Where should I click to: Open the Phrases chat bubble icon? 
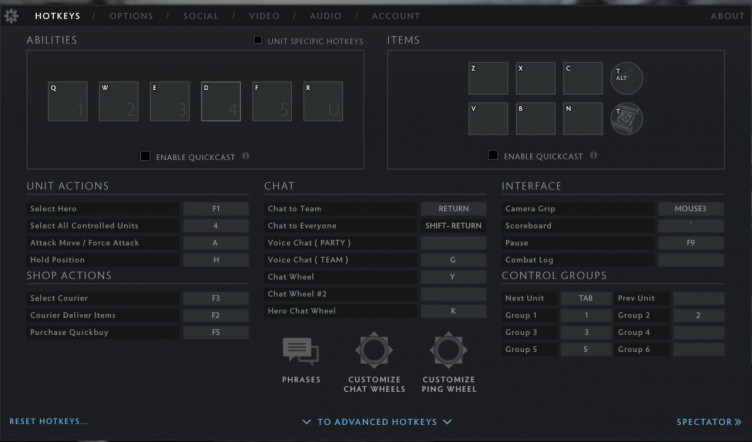click(x=301, y=351)
